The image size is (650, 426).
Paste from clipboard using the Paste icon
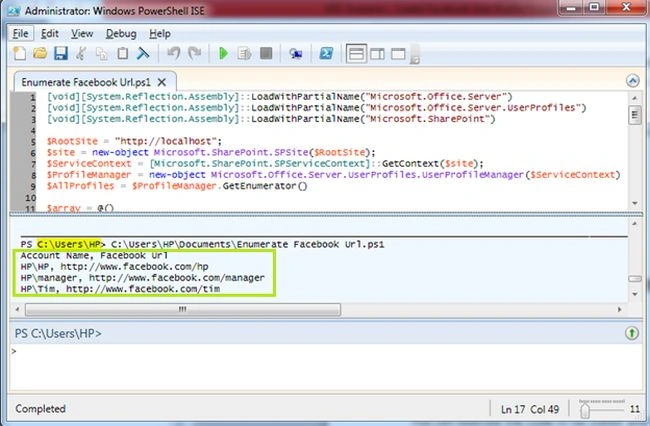pyautogui.click(x=122, y=53)
